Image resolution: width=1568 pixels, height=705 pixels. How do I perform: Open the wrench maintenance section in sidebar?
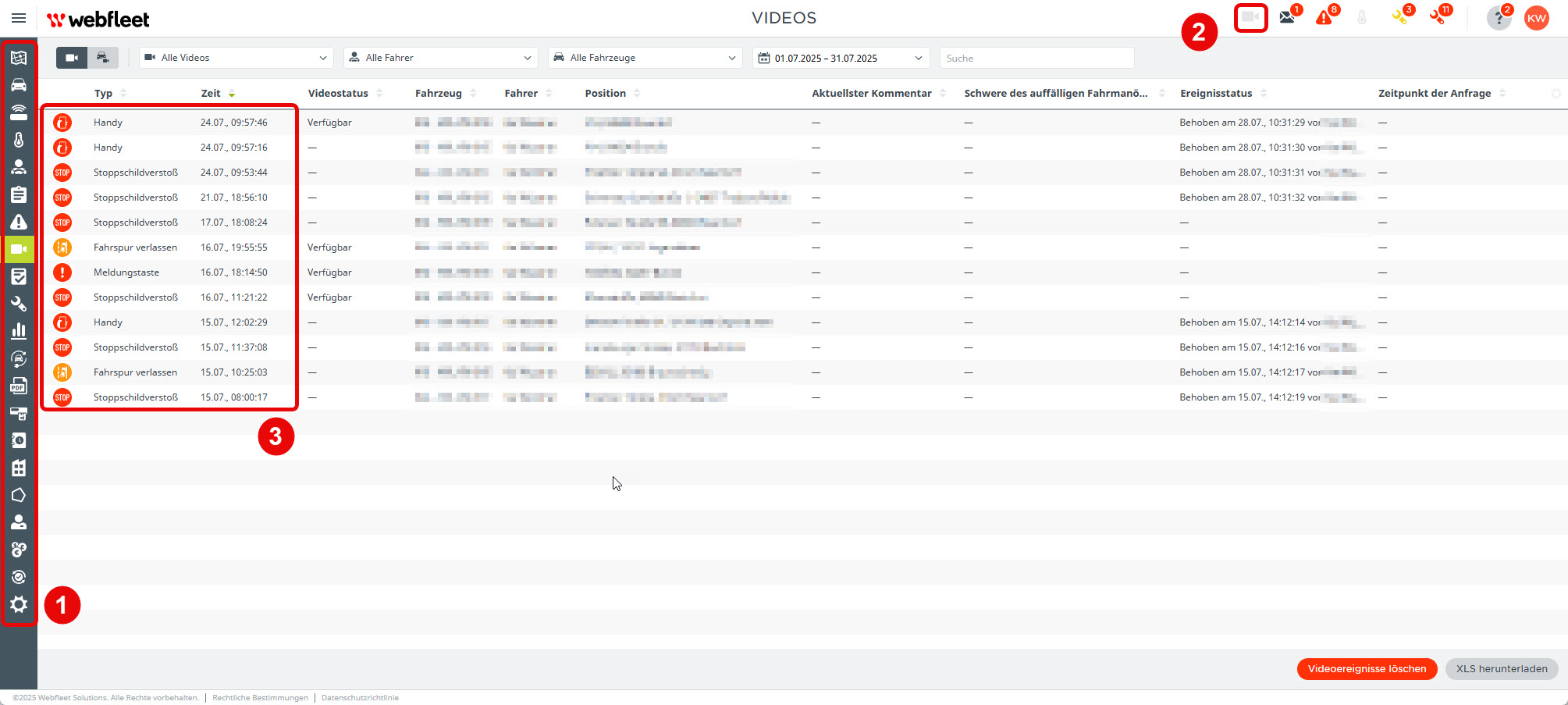point(19,304)
